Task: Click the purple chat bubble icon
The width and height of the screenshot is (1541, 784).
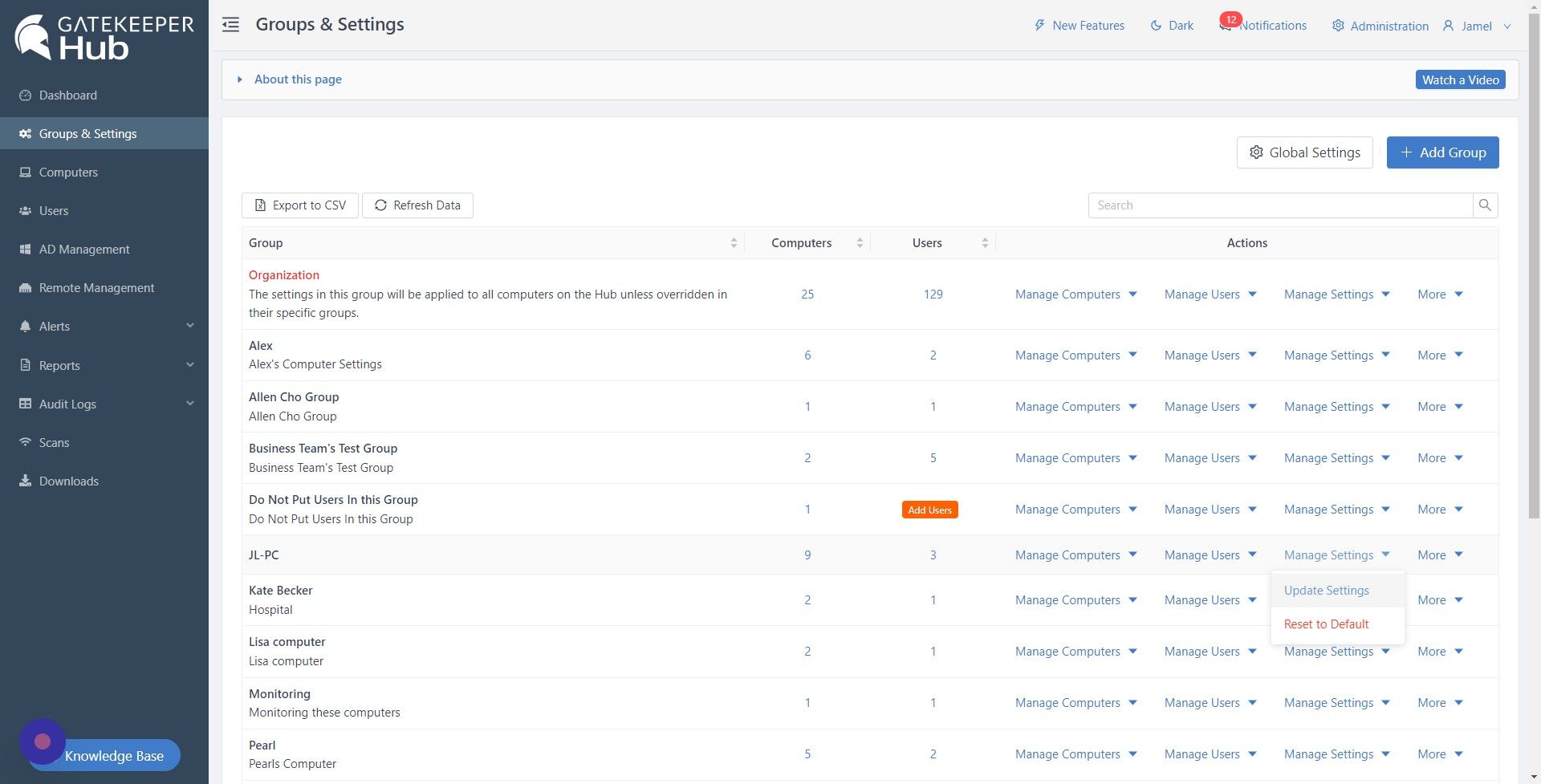Action: coord(43,741)
